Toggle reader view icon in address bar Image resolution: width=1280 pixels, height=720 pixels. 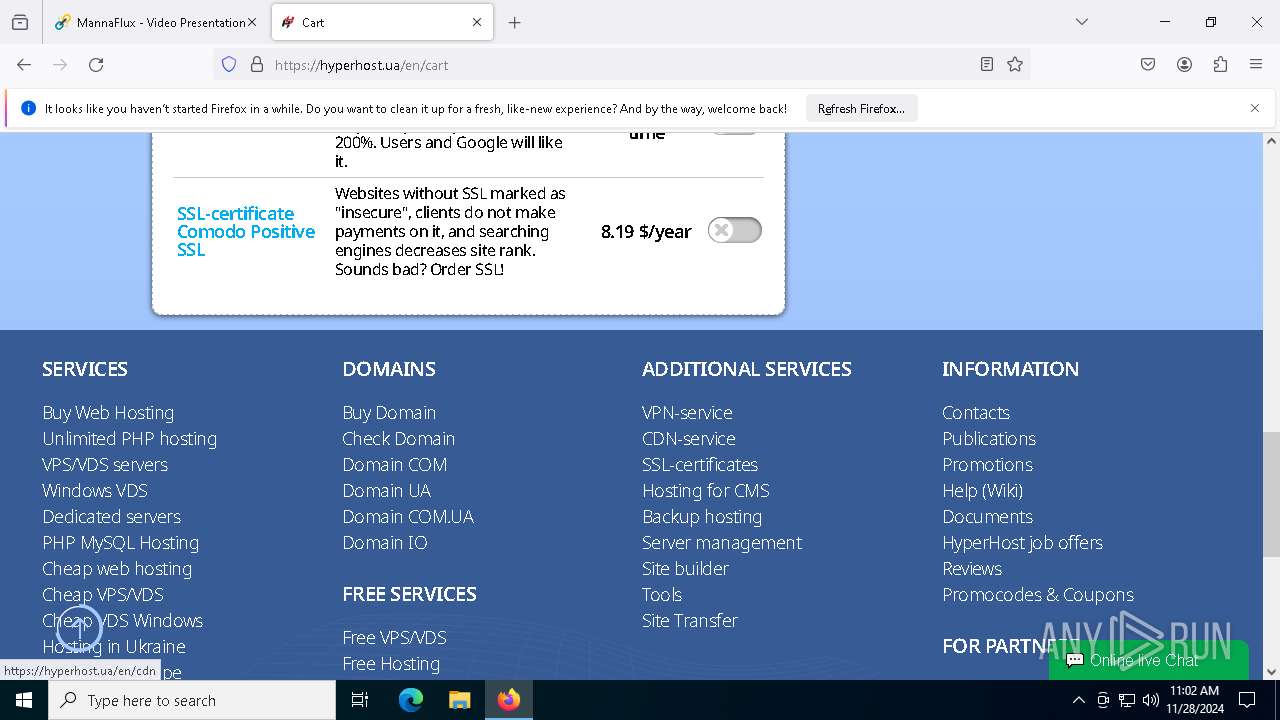coord(987,65)
